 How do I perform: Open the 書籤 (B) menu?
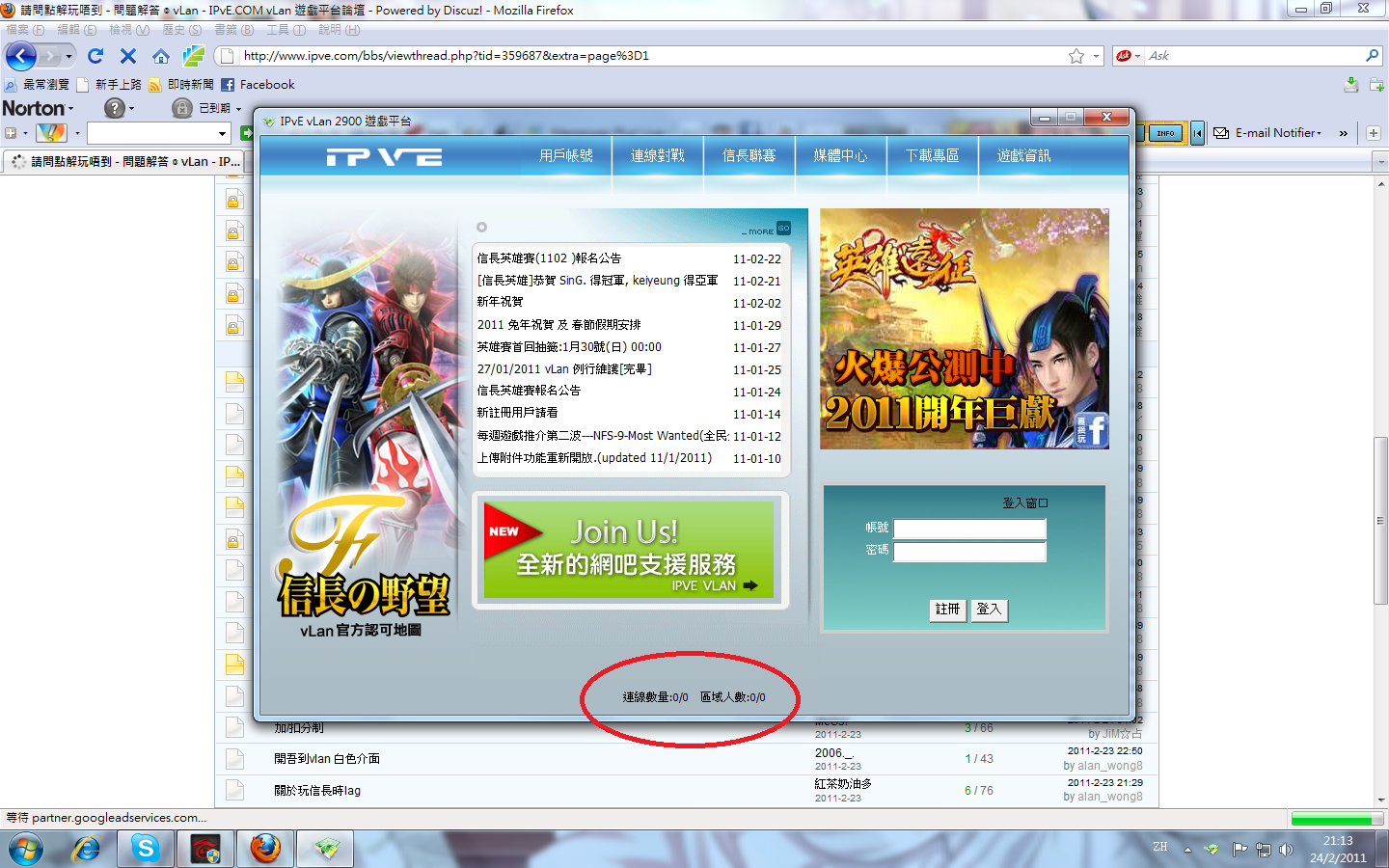[233, 30]
